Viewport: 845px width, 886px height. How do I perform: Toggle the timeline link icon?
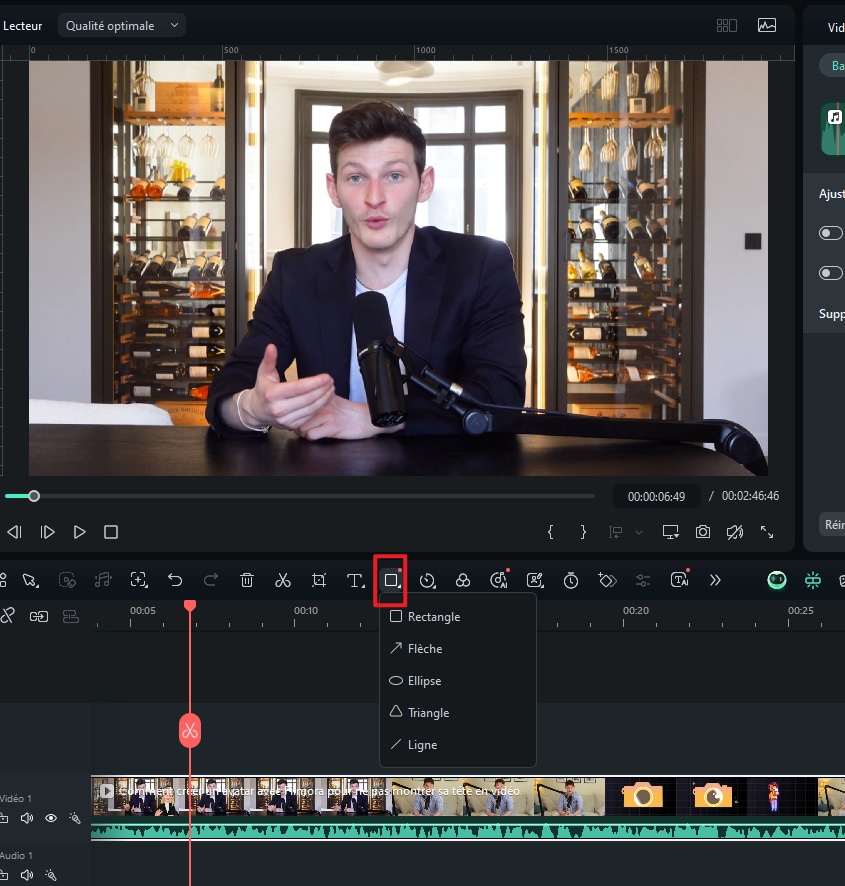pos(39,616)
